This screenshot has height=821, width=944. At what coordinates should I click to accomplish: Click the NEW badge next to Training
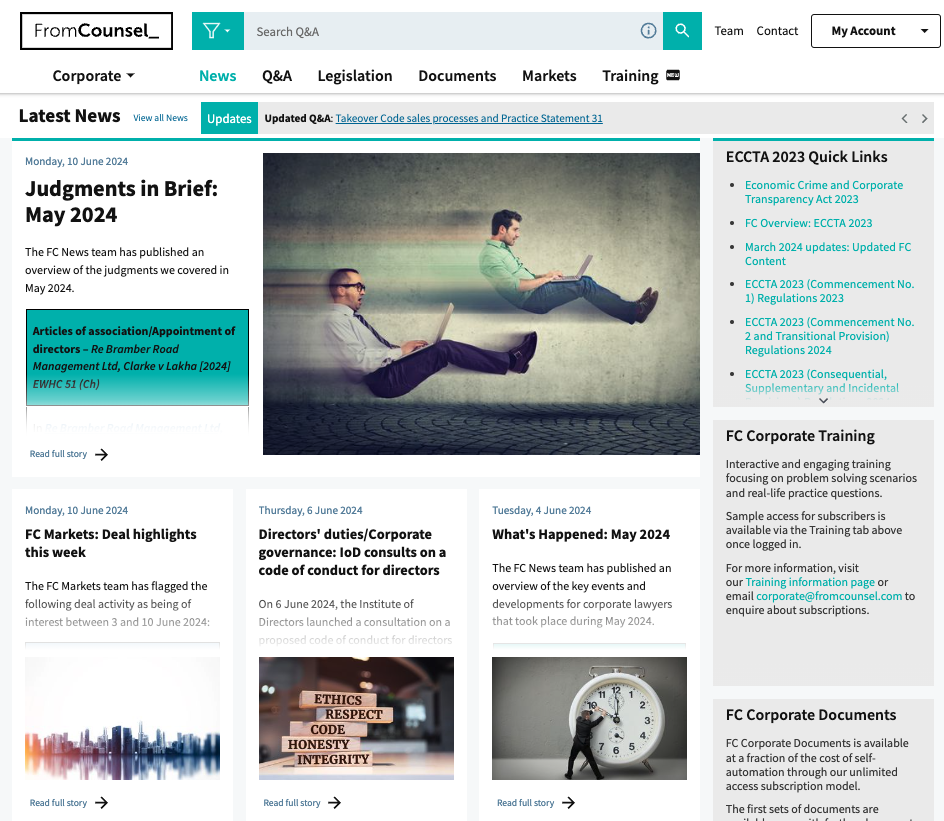(674, 75)
